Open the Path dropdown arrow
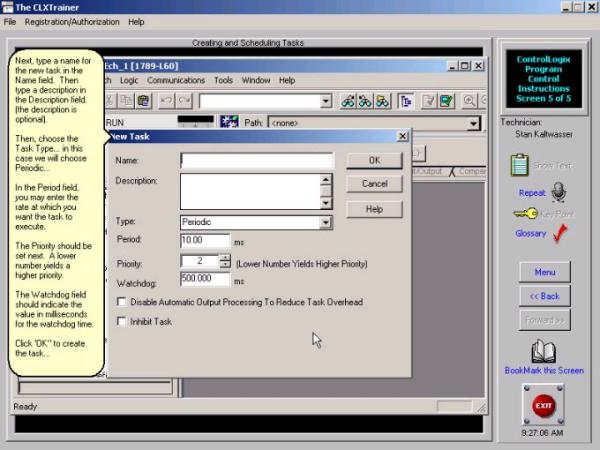The image size is (600, 450). (x=473, y=123)
